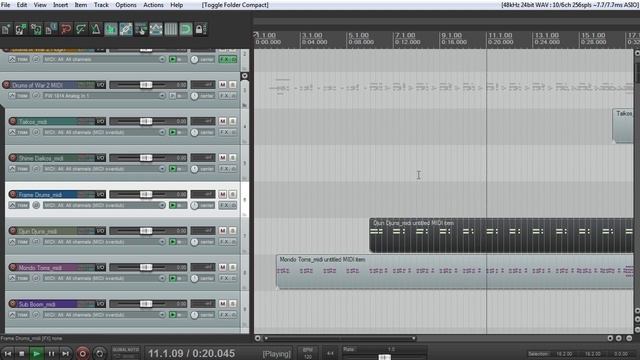Open the View menu
Screen dimensions: 640x360
pyautogui.click(x=40, y=5)
